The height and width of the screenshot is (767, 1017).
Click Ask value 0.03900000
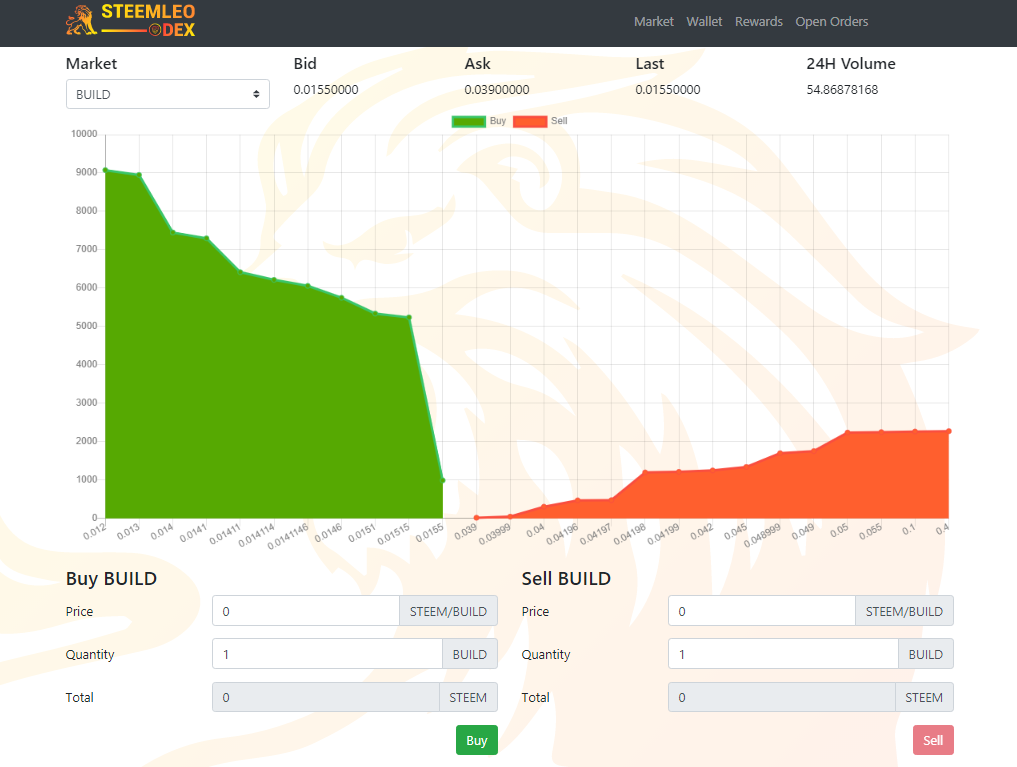tap(497, 89)
